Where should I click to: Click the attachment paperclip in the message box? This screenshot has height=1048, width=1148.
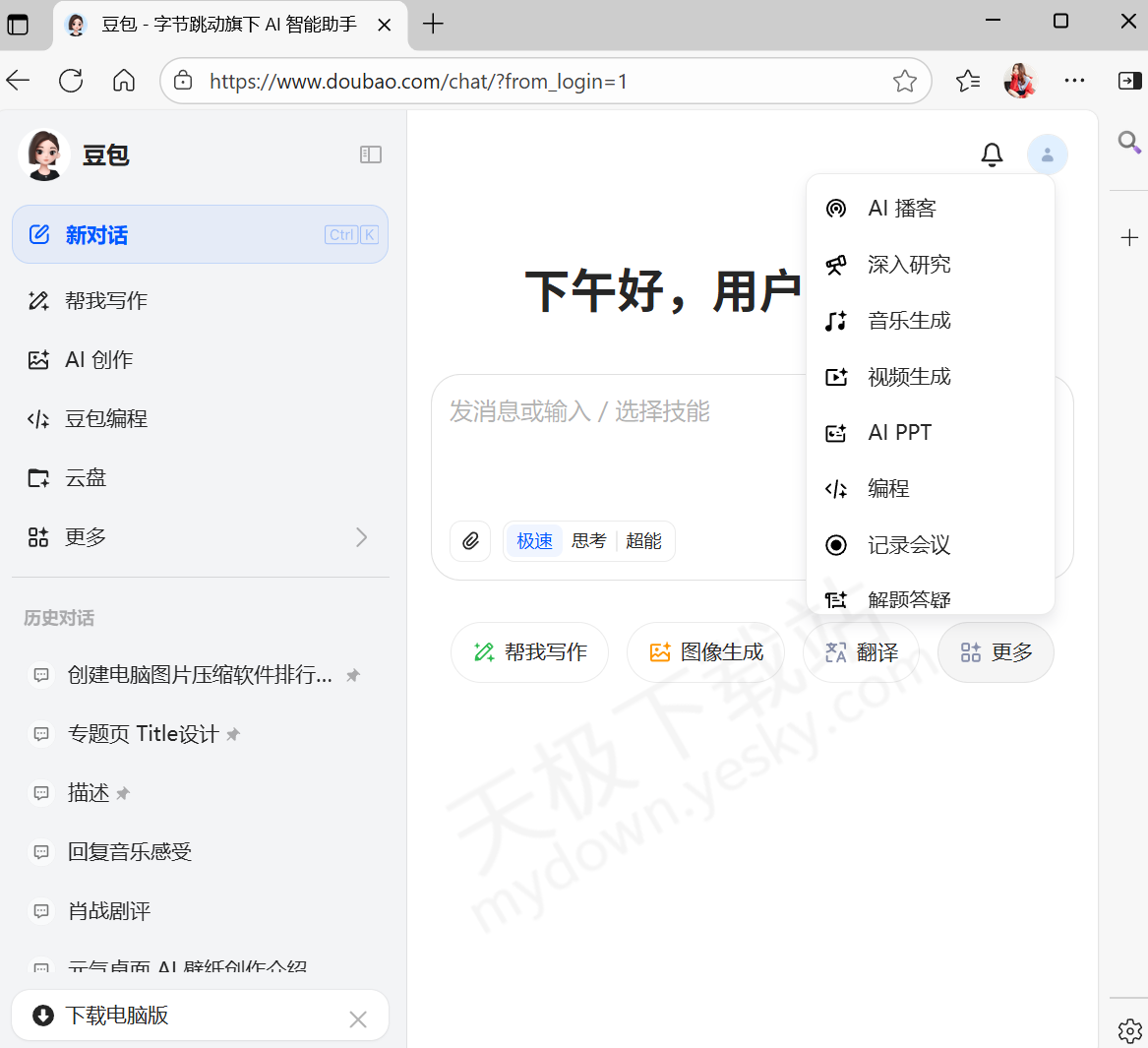(x=470, y=540)
